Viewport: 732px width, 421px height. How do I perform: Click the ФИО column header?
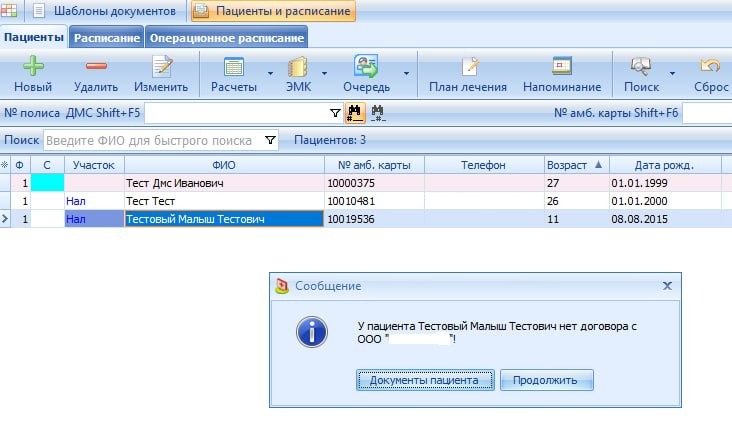(x=224, y=165)
